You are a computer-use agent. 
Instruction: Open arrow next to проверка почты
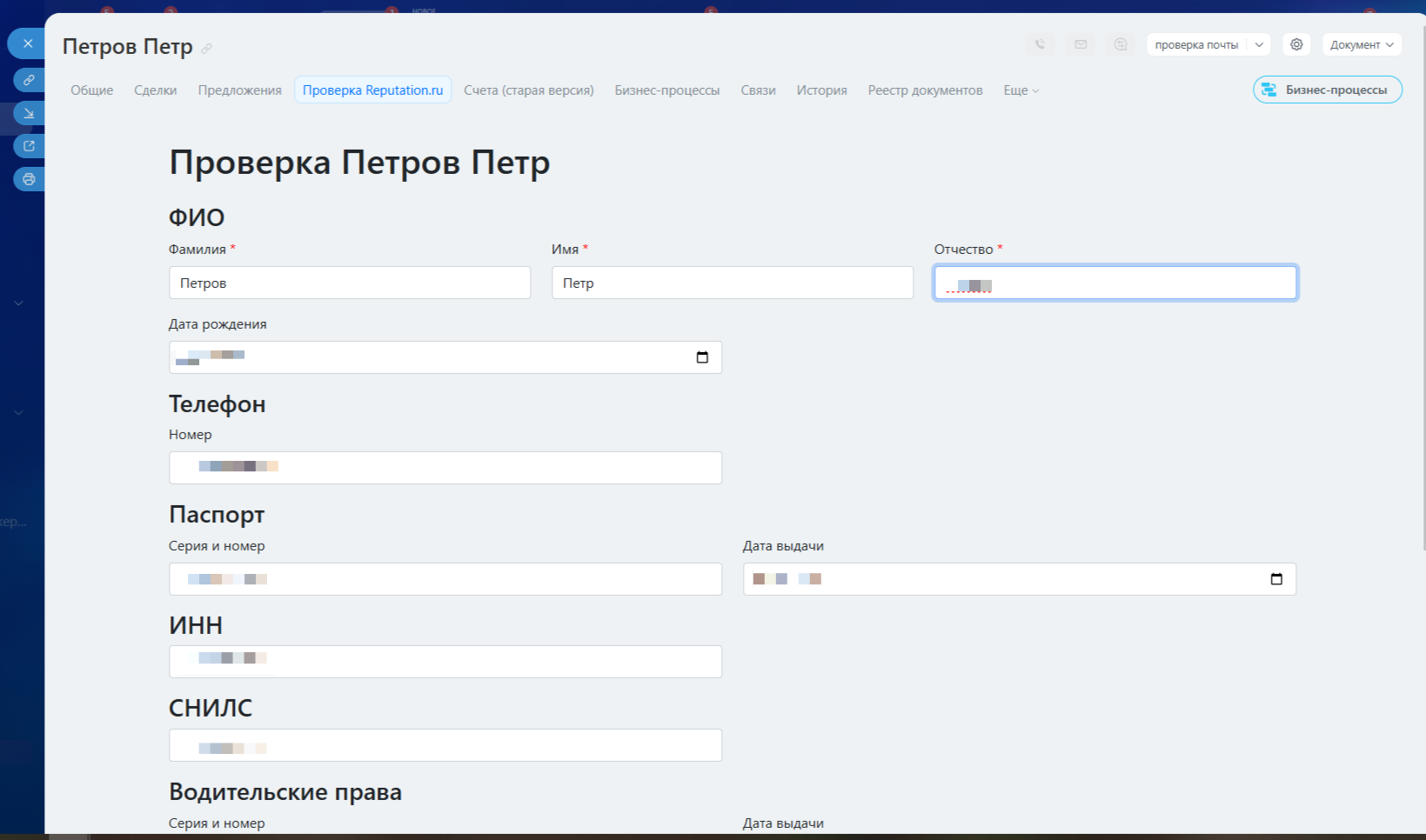[x=1259, y=44]
